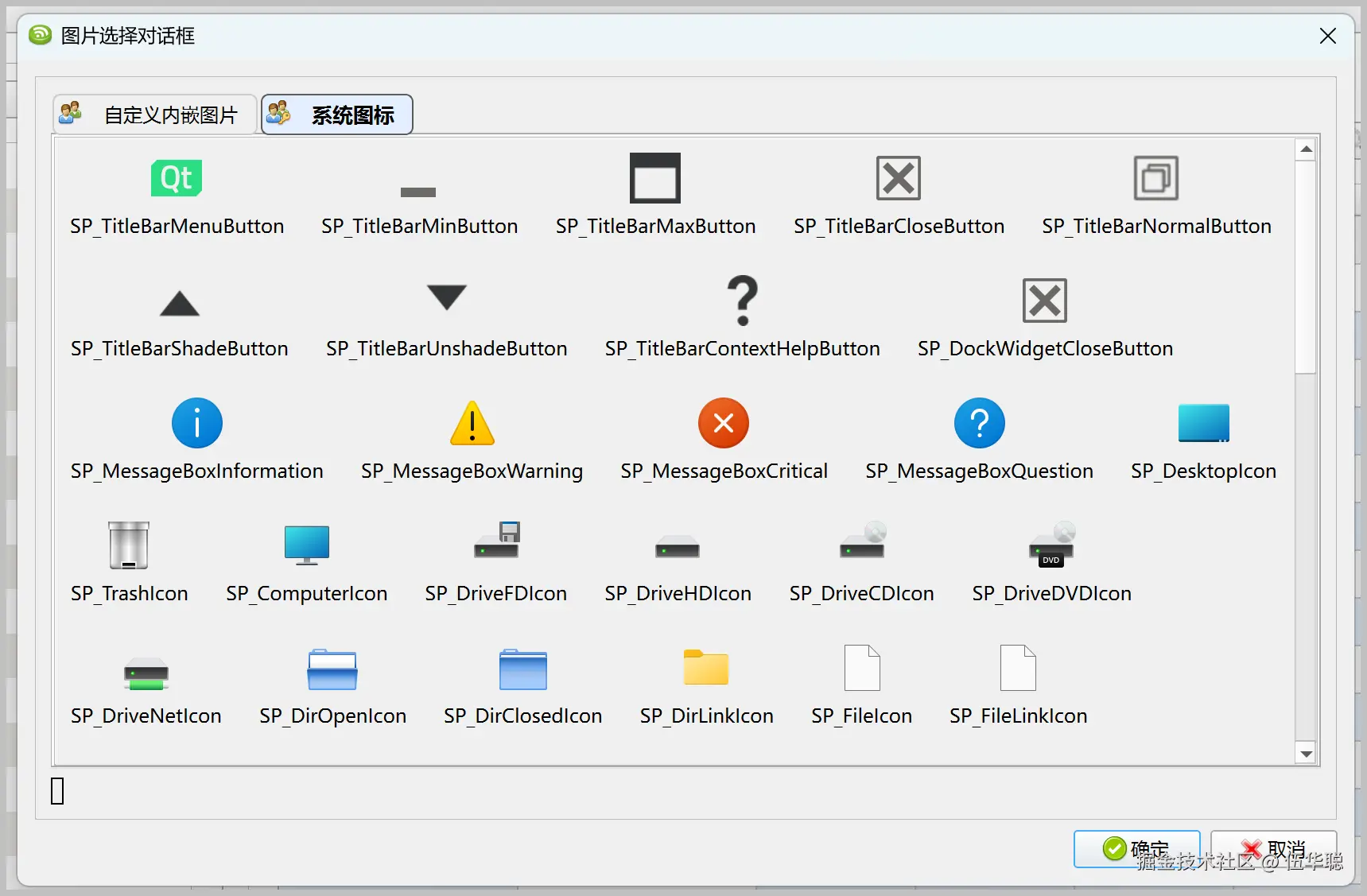Image resolution: width=1367 pixels, height=896 pixels.
Task: Confirm selection with the 确定 button
Action: pos(1137,849)
